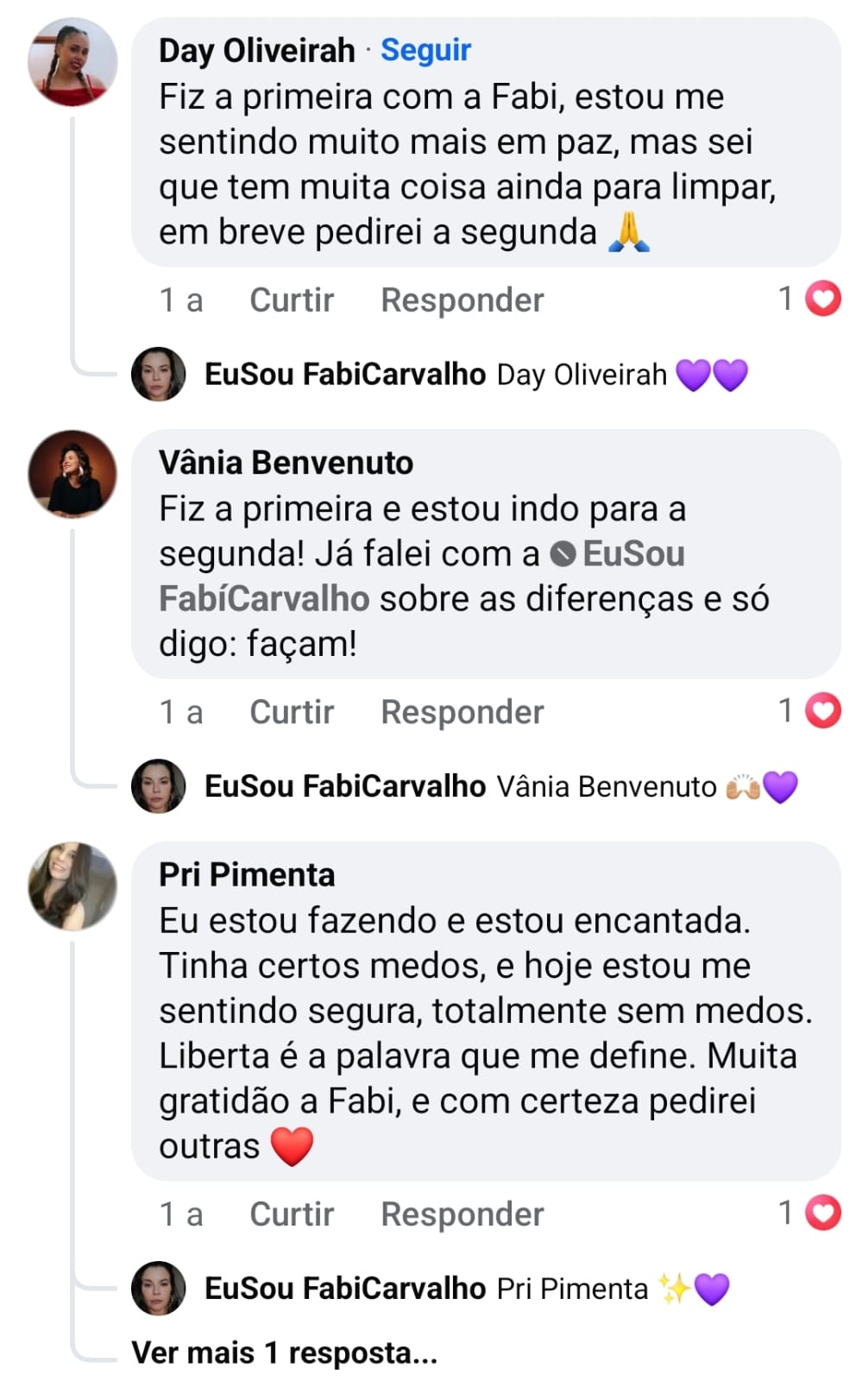Image resolution: width=868 pixels, height=1381 pixels.
Task: Reply to Pri Pimenta's comment
Action: click(462, 1214)
